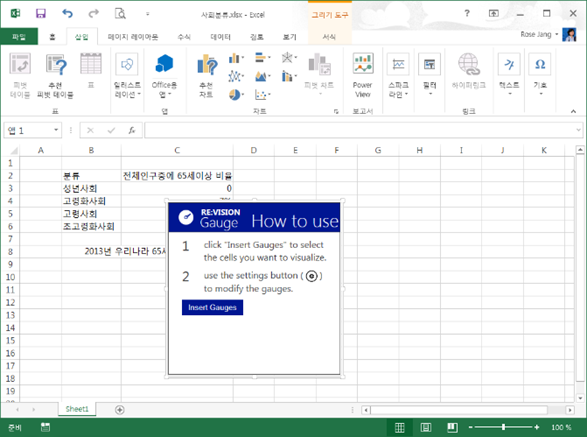Open Sparklines options
587x437 pixels.
click(398, 75)
